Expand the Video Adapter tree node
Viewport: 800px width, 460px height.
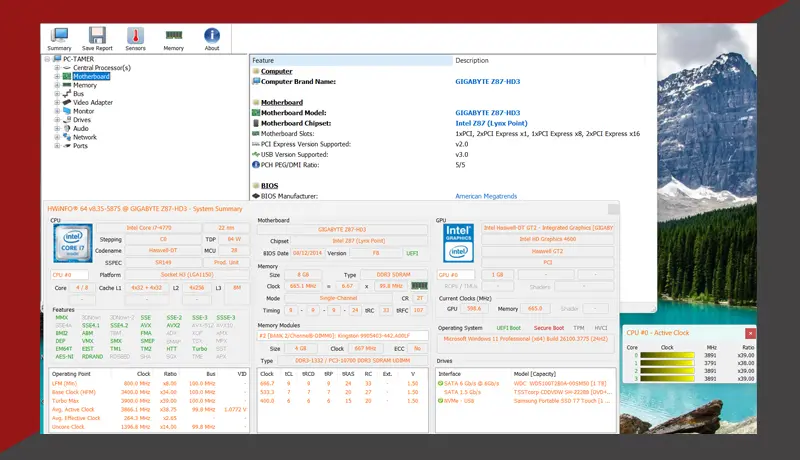pos(57,103)
